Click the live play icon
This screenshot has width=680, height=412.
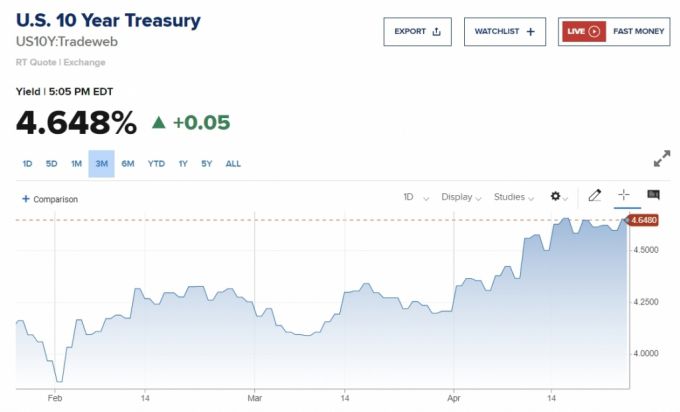point(594,32)
